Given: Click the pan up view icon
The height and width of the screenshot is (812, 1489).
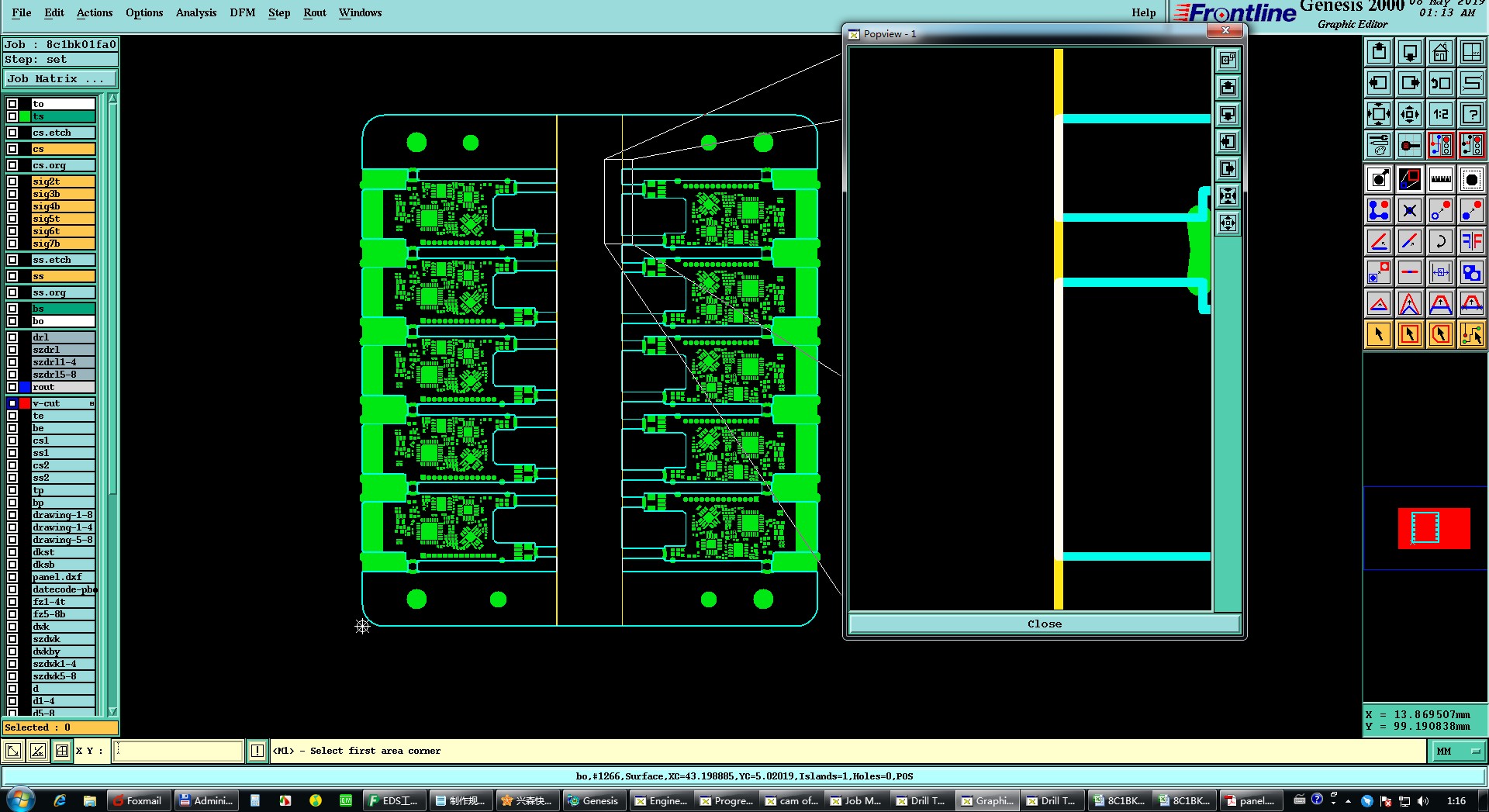Looking at the screenshot, I should [1379, 52].
